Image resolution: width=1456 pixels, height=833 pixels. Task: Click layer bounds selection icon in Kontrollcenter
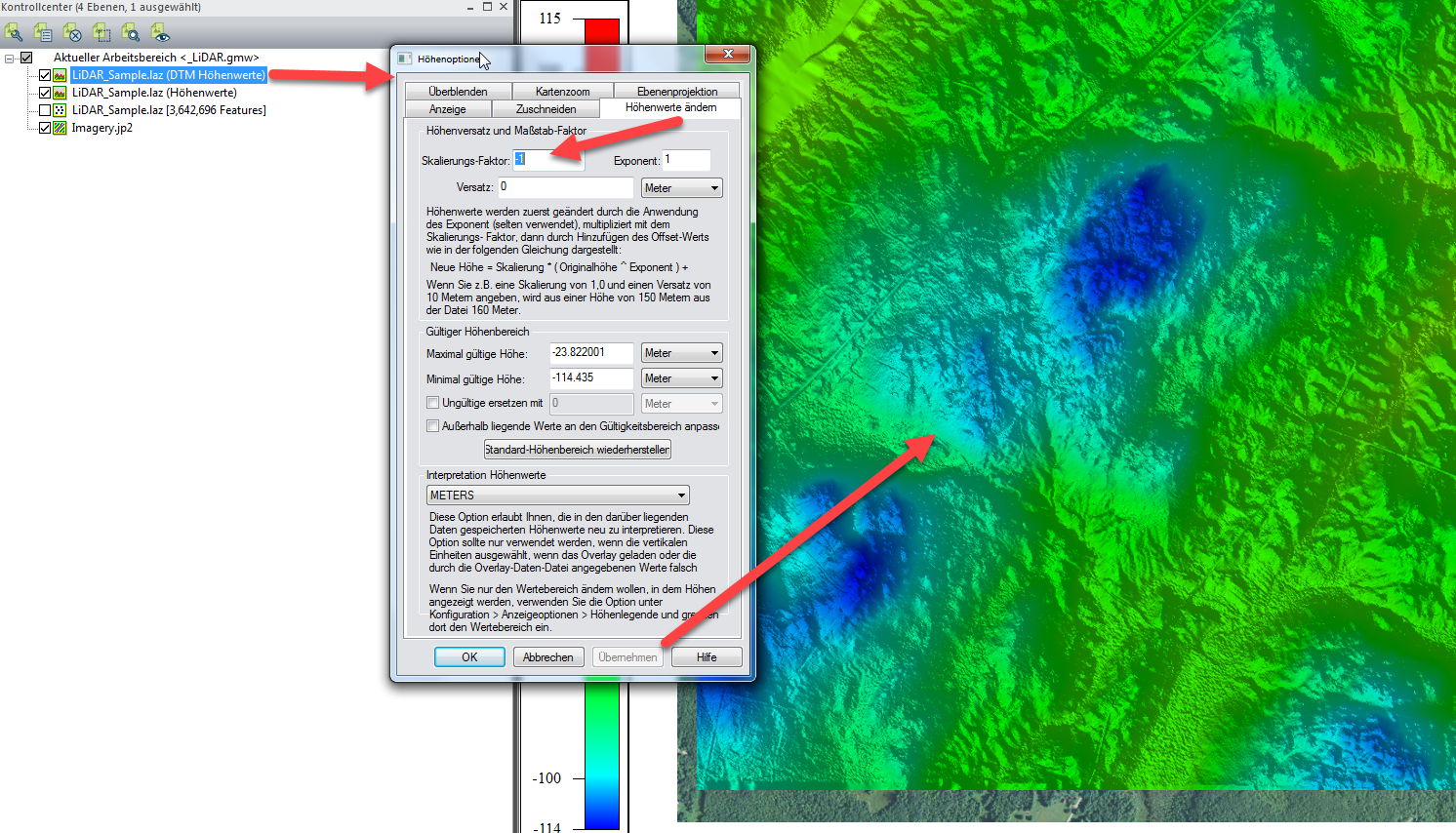(x=101, y=33)
